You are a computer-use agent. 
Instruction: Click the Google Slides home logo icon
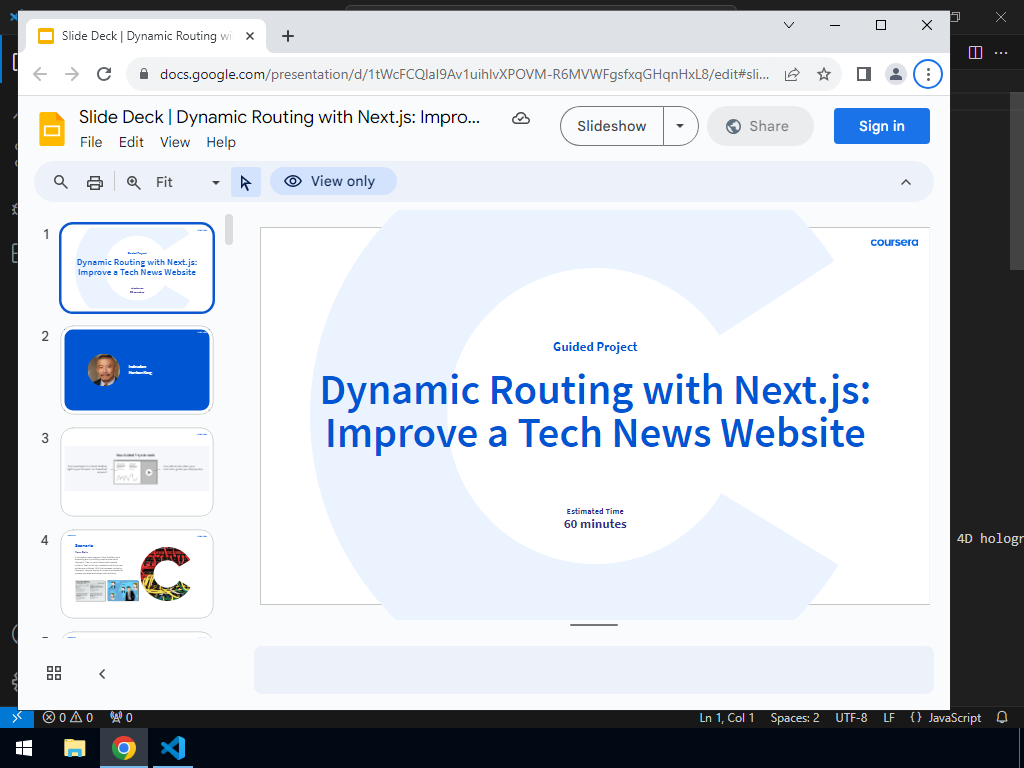tap(52, 128)
